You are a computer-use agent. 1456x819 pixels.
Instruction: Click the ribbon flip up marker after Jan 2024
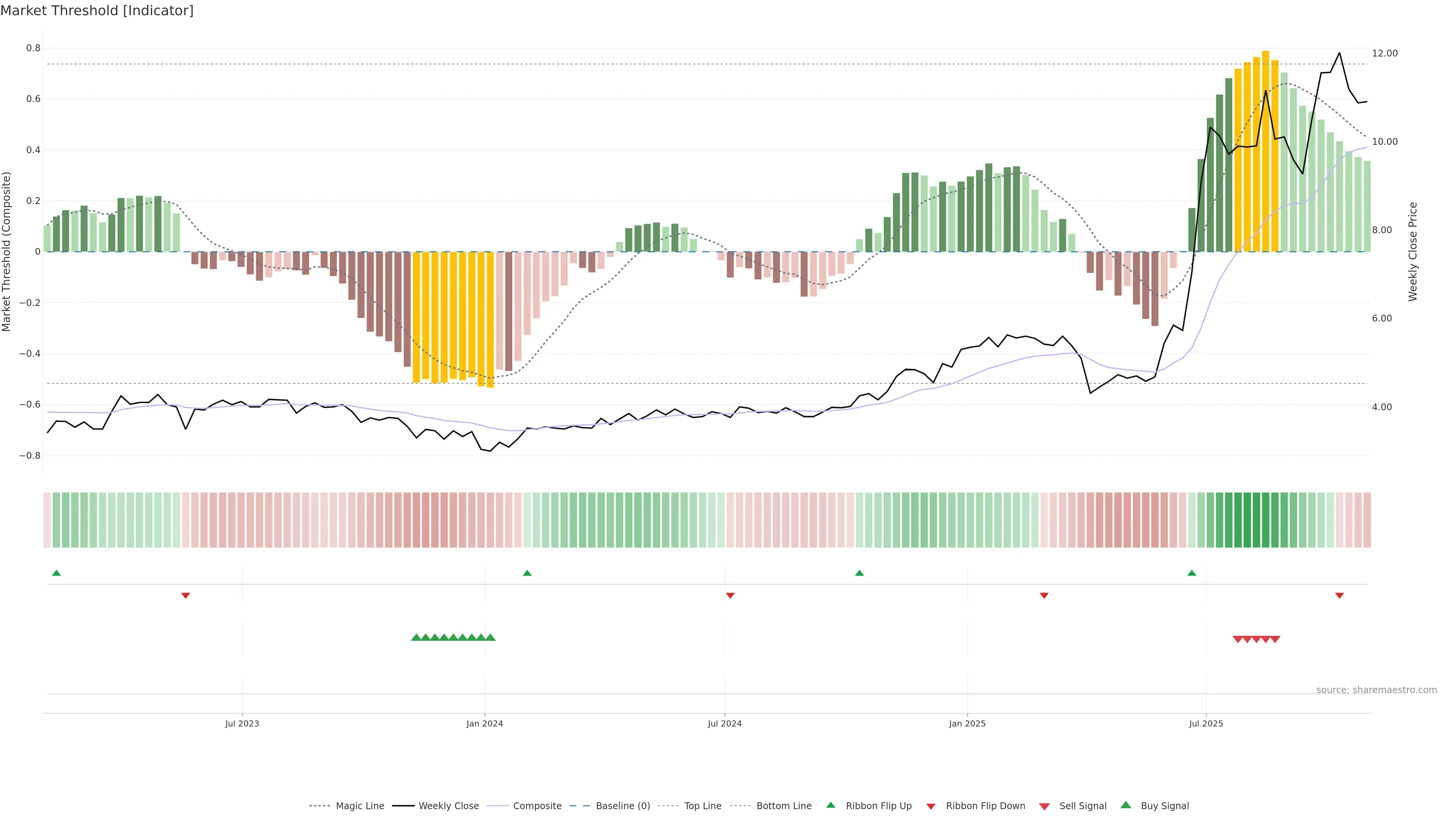pos(527,573)
